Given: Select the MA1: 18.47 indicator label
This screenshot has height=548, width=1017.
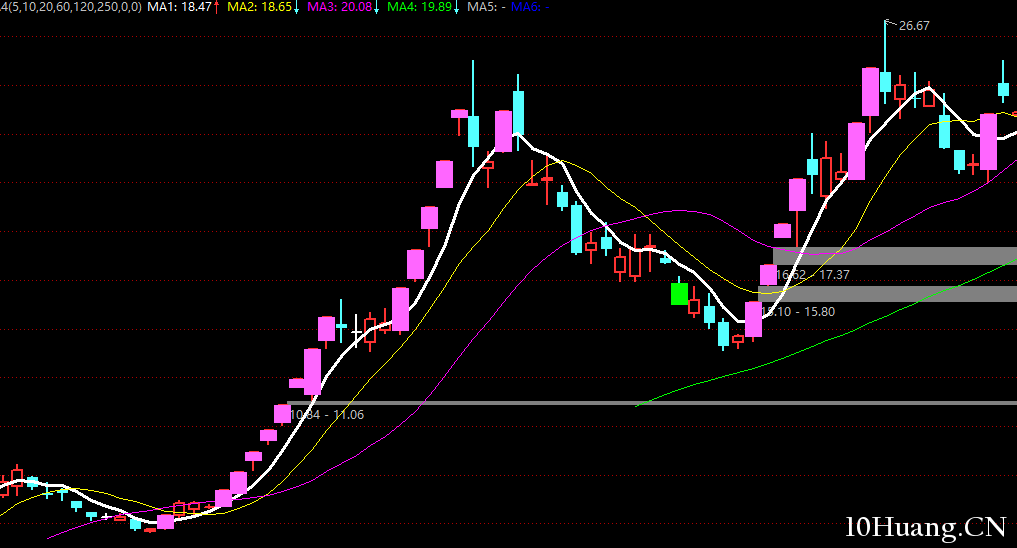Looking at the screenshot, I should (178, 7).
